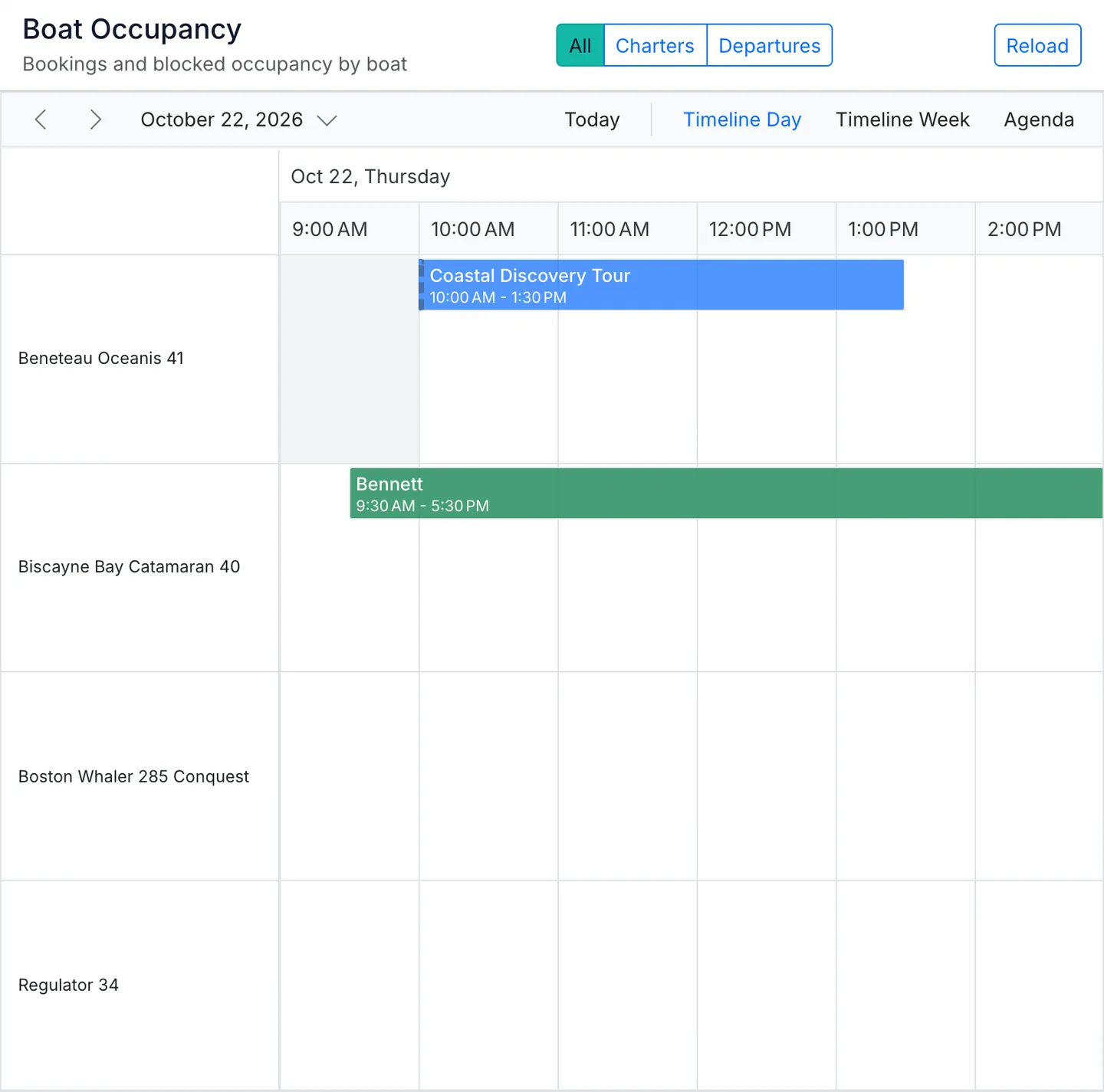Click the 10:00 AM time header
The image size is (1104, 1092).
[x=488, y=229]
